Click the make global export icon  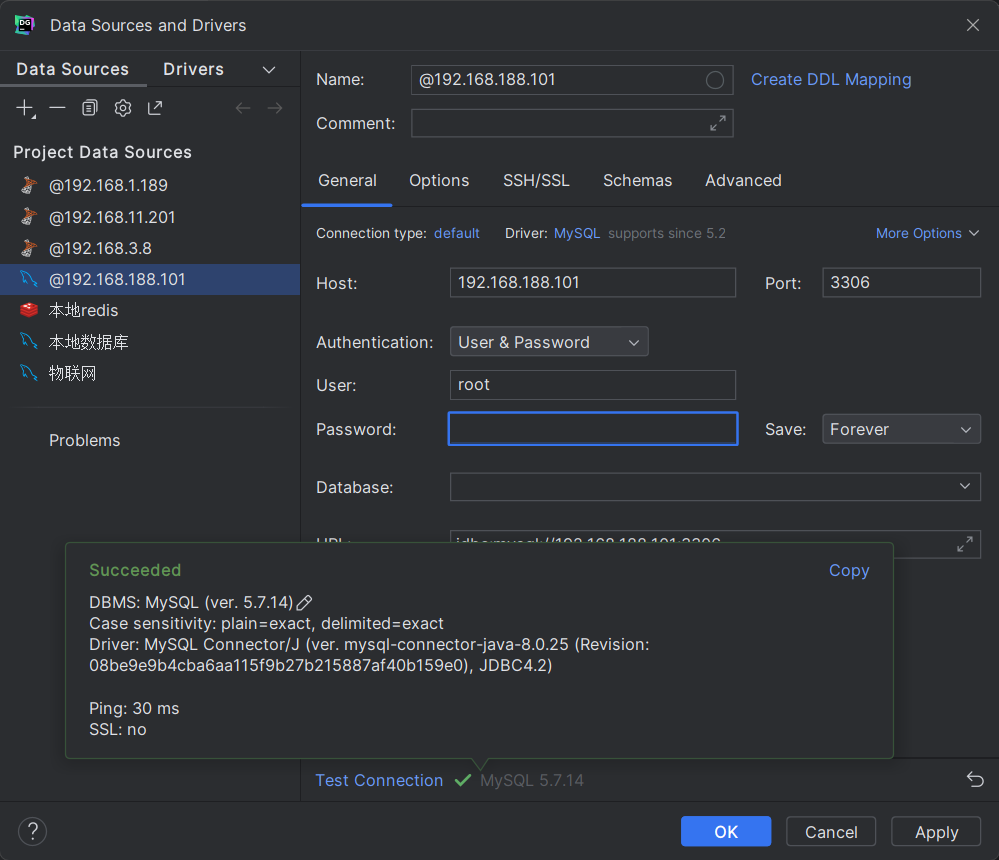point(155,108)
